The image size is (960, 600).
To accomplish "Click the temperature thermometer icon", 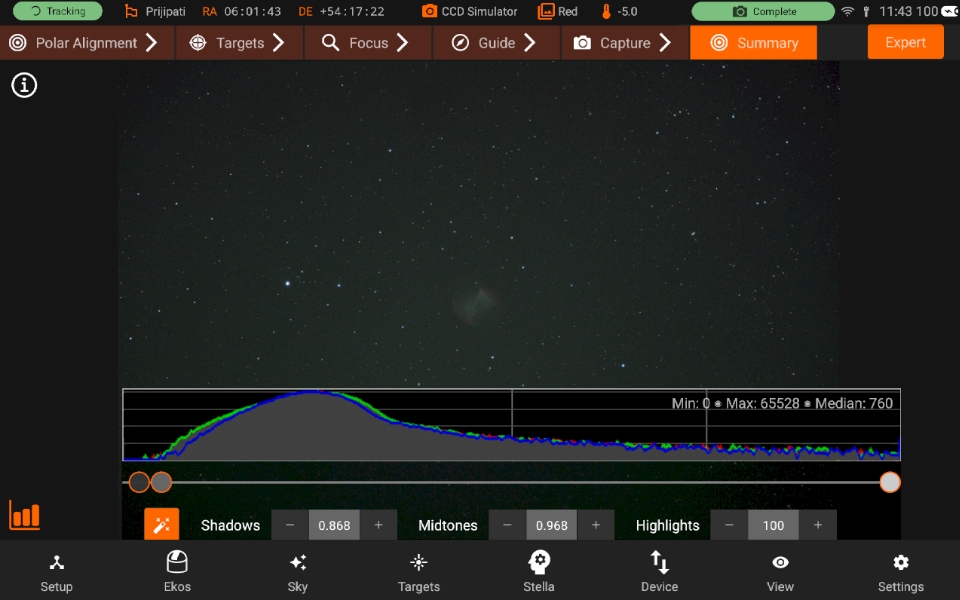I will click(606, 11).
